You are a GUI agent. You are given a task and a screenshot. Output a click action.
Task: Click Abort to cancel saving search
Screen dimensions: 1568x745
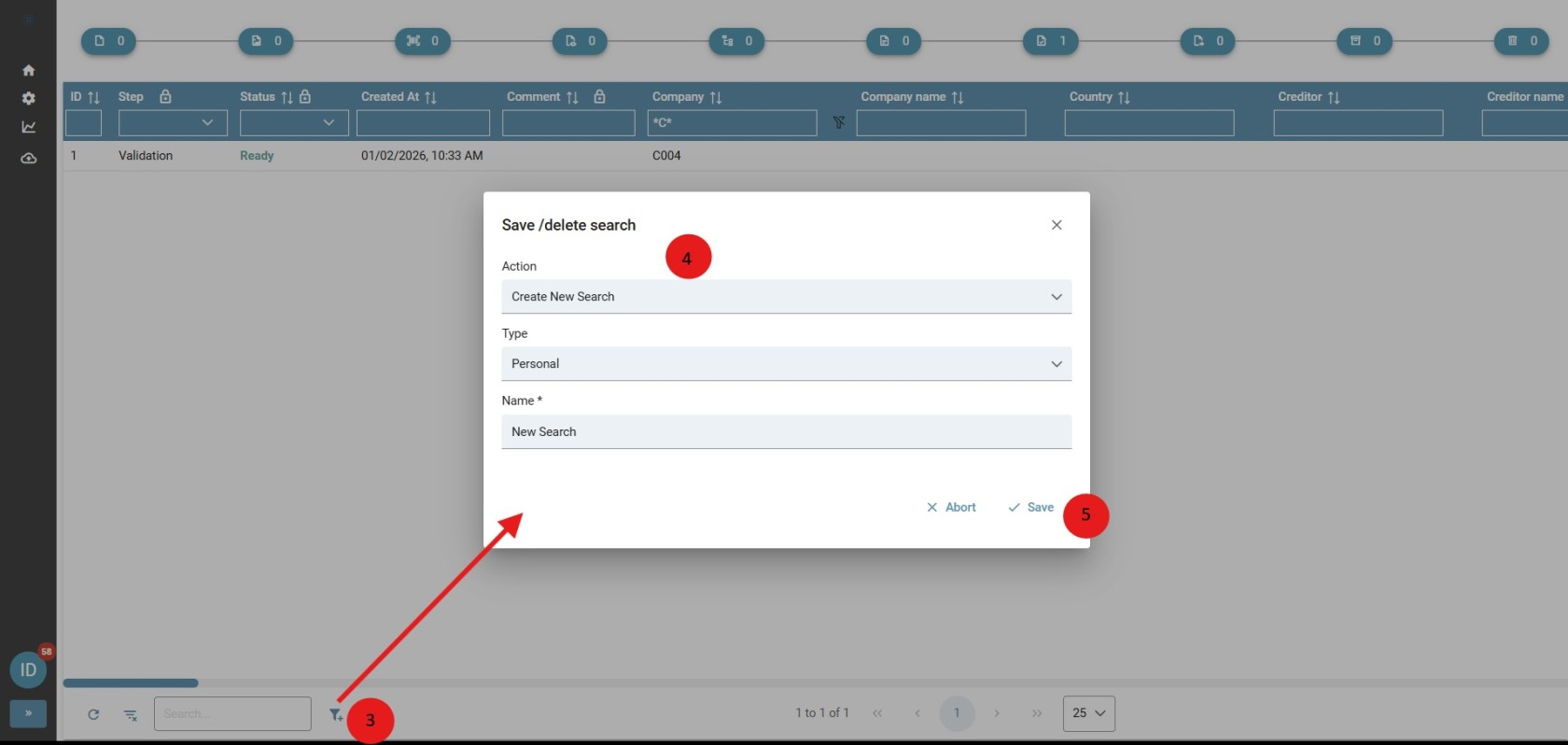click(951, 507)
